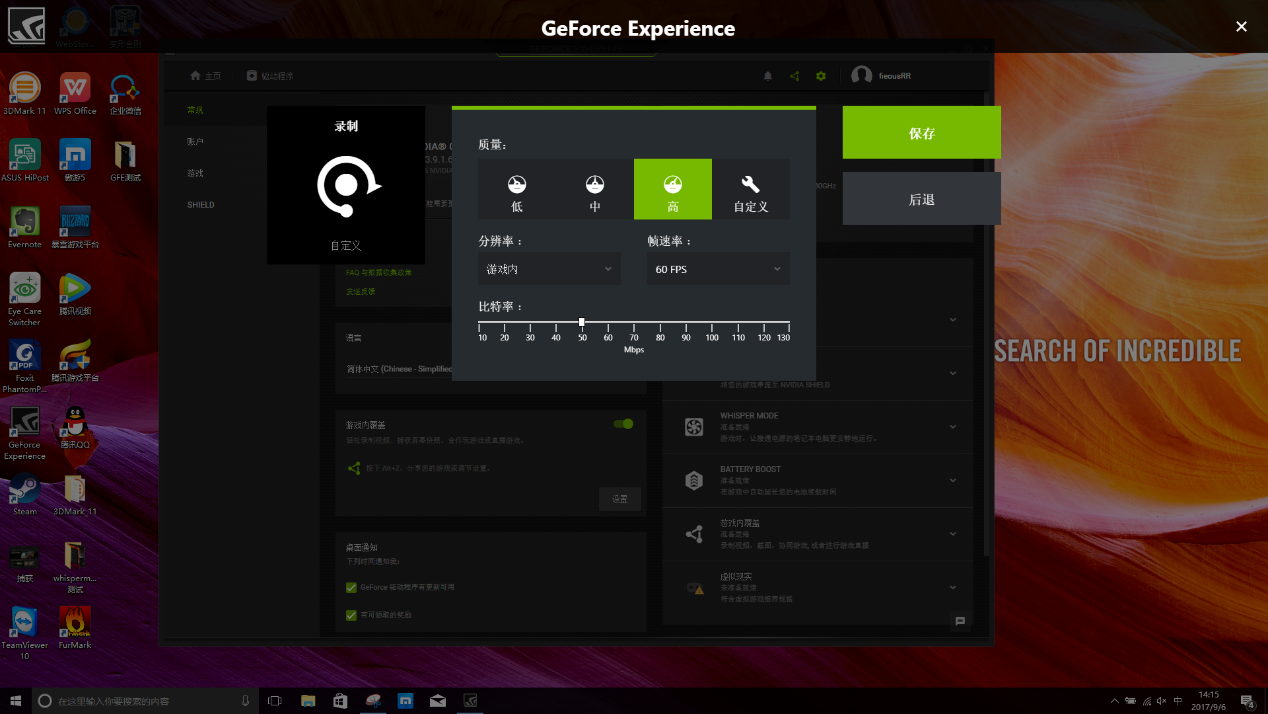Click the 录制 recording circle icon
The image size is (1268, 714).
pyautogui.click(x=346, y=186)
